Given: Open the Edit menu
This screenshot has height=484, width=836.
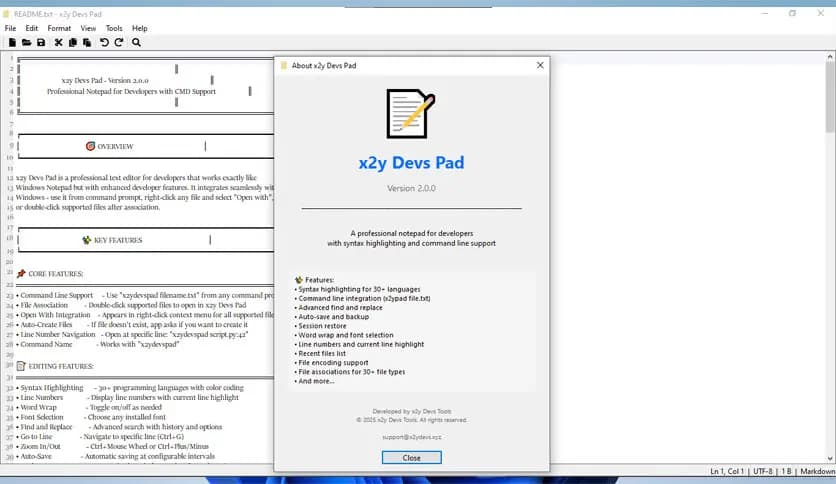Looking at the screenshot, I should click(x=31, y=28).
